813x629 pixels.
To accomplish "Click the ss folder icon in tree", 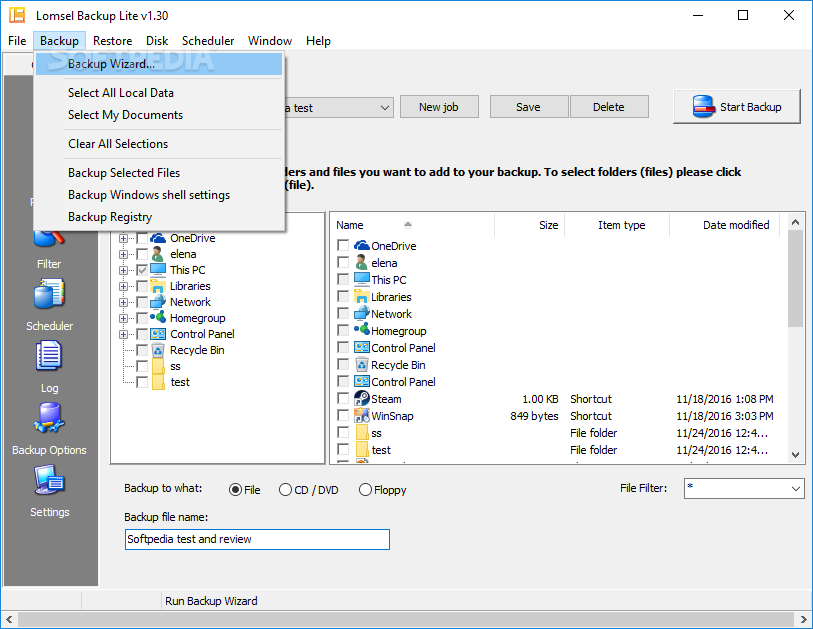I will [158, 366].
